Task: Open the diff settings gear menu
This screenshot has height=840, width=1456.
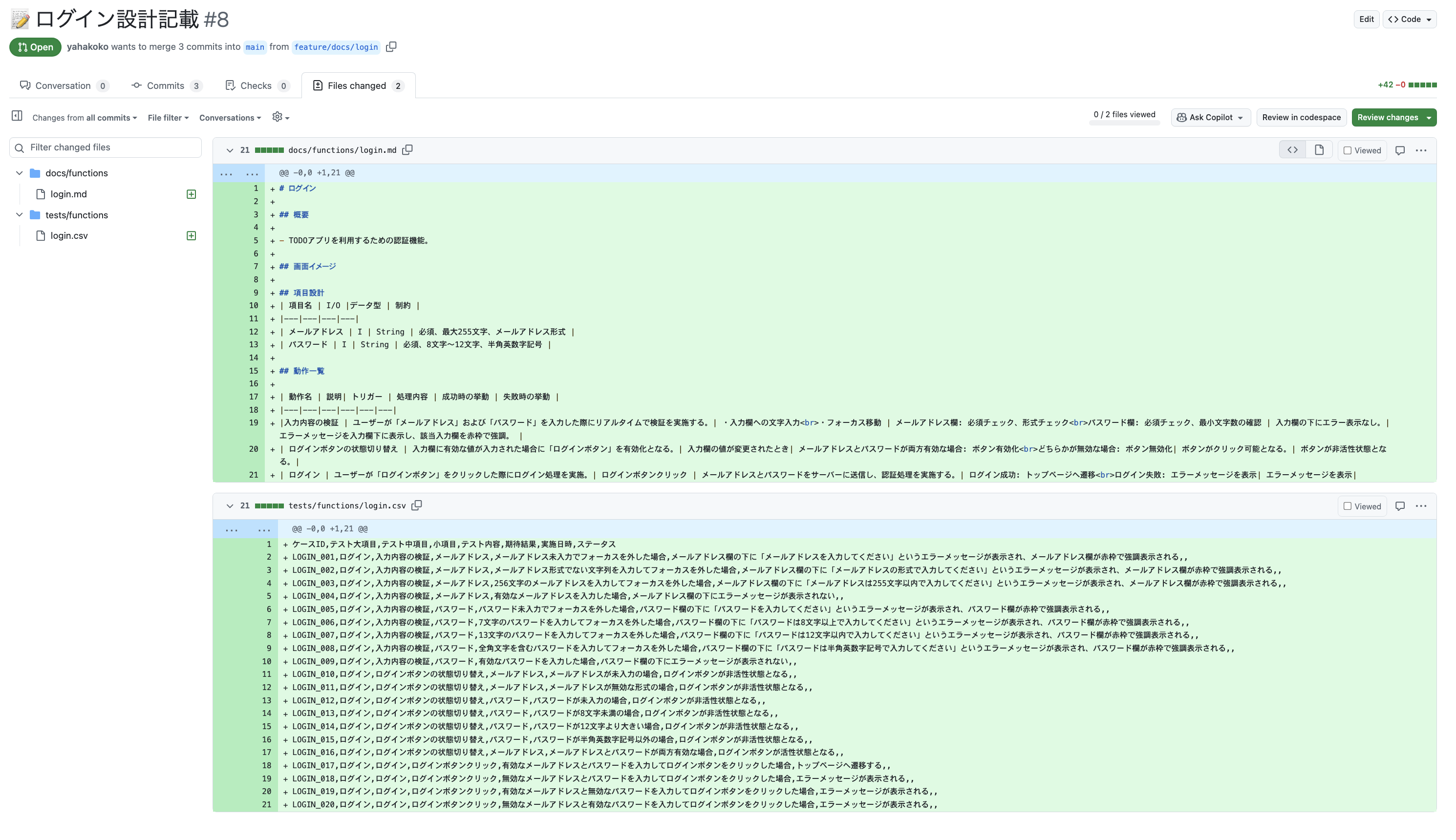Action: (280, 117)
